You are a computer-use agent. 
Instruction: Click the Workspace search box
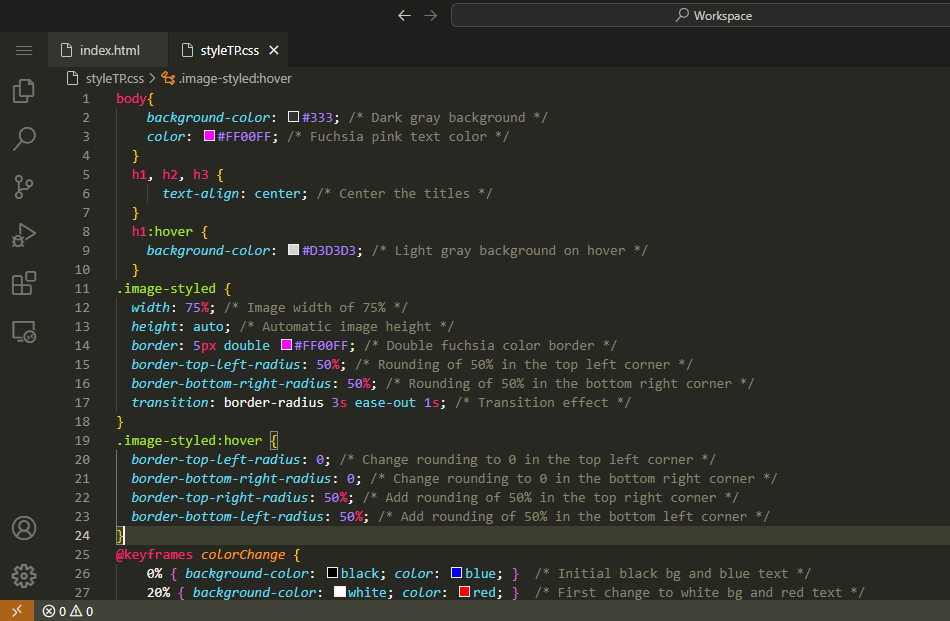pyautogui.click(x=700, y=15)
